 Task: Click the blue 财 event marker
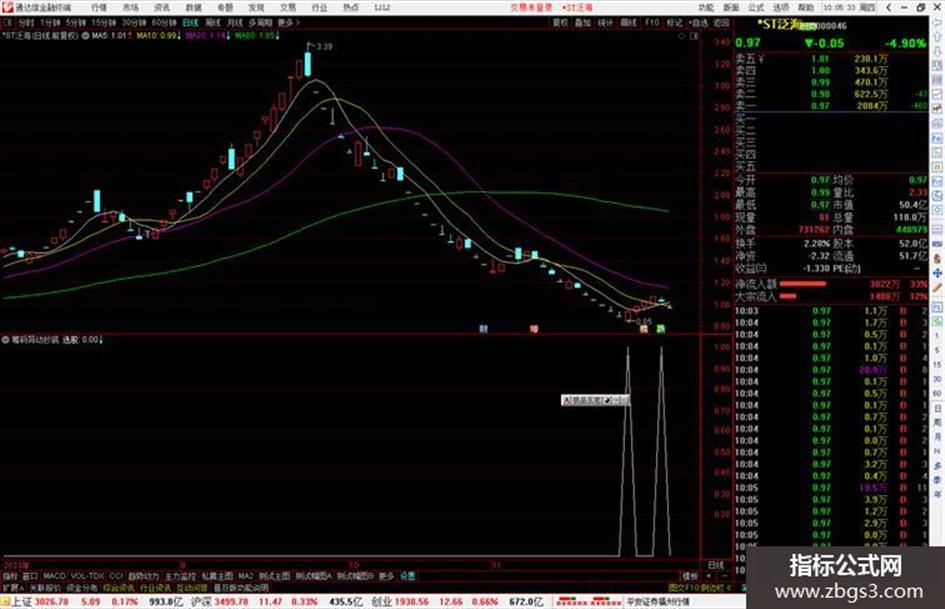483,329
